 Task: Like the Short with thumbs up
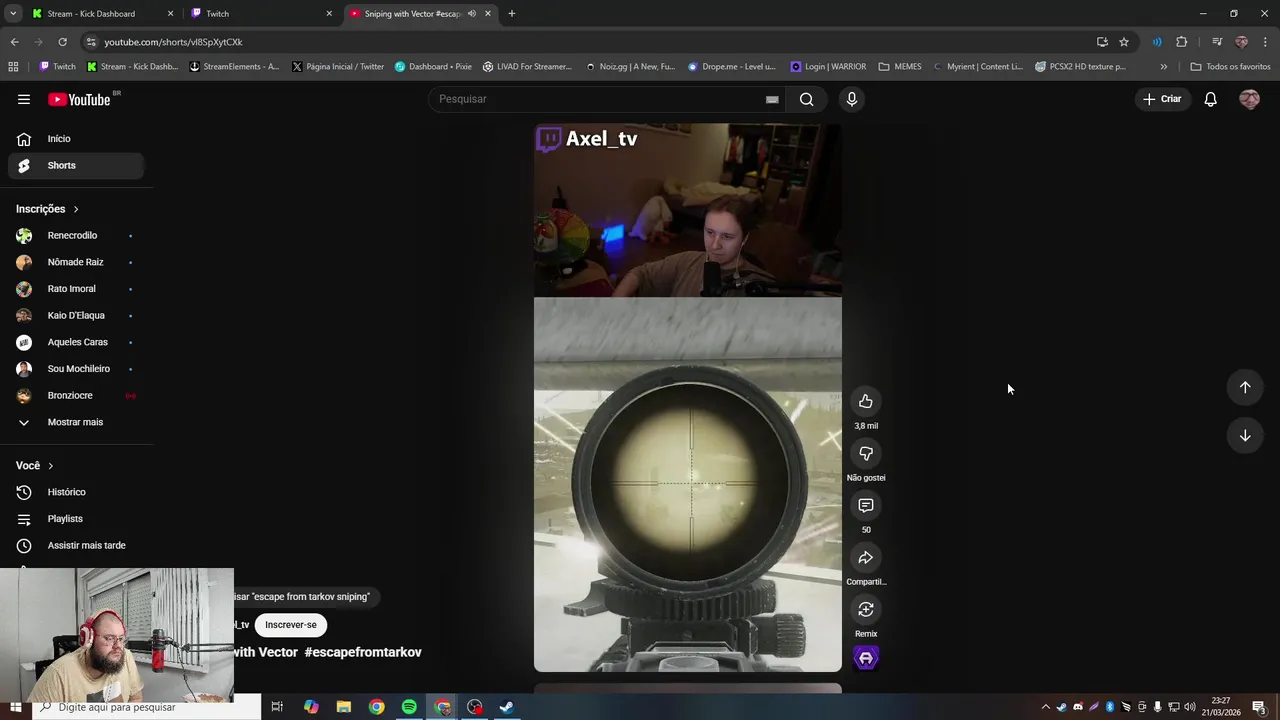click(x=866, y=401)
